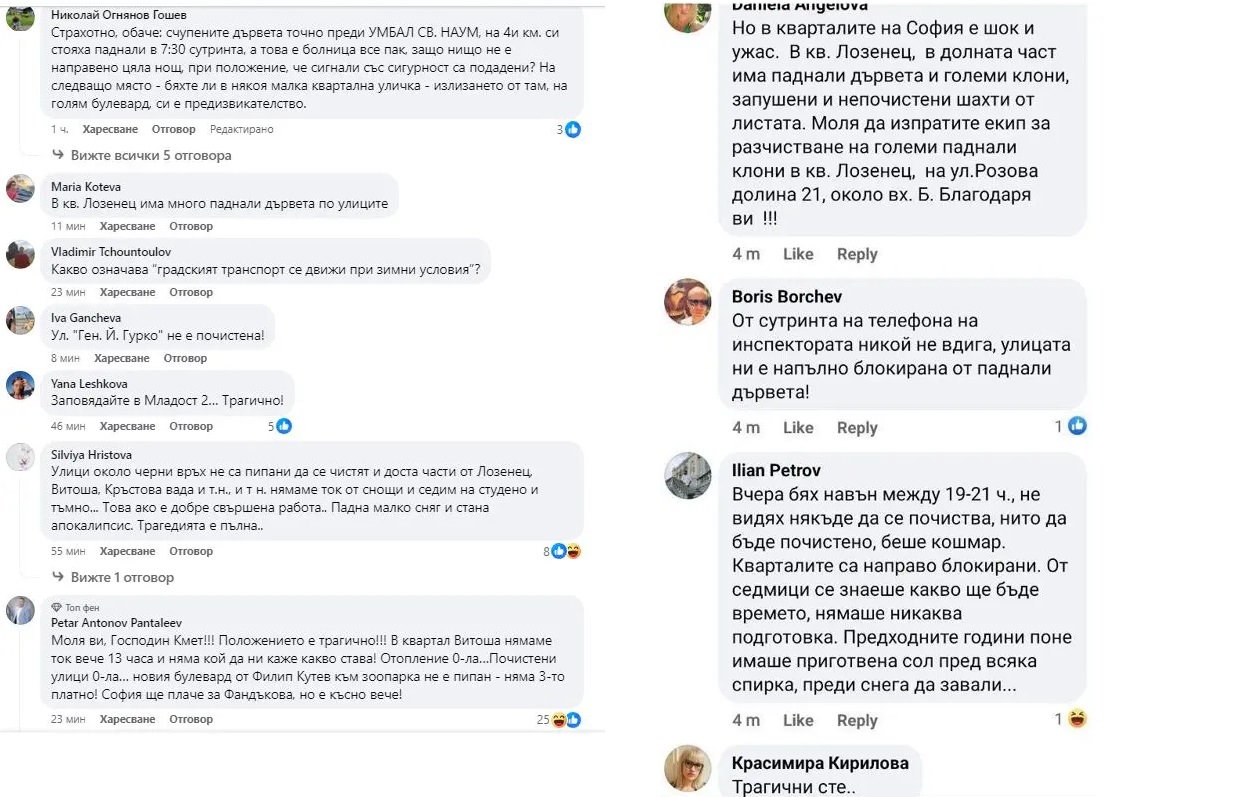Open Boris Borchev's profile picture
The image size is (1248, 797).
point(688,301)
